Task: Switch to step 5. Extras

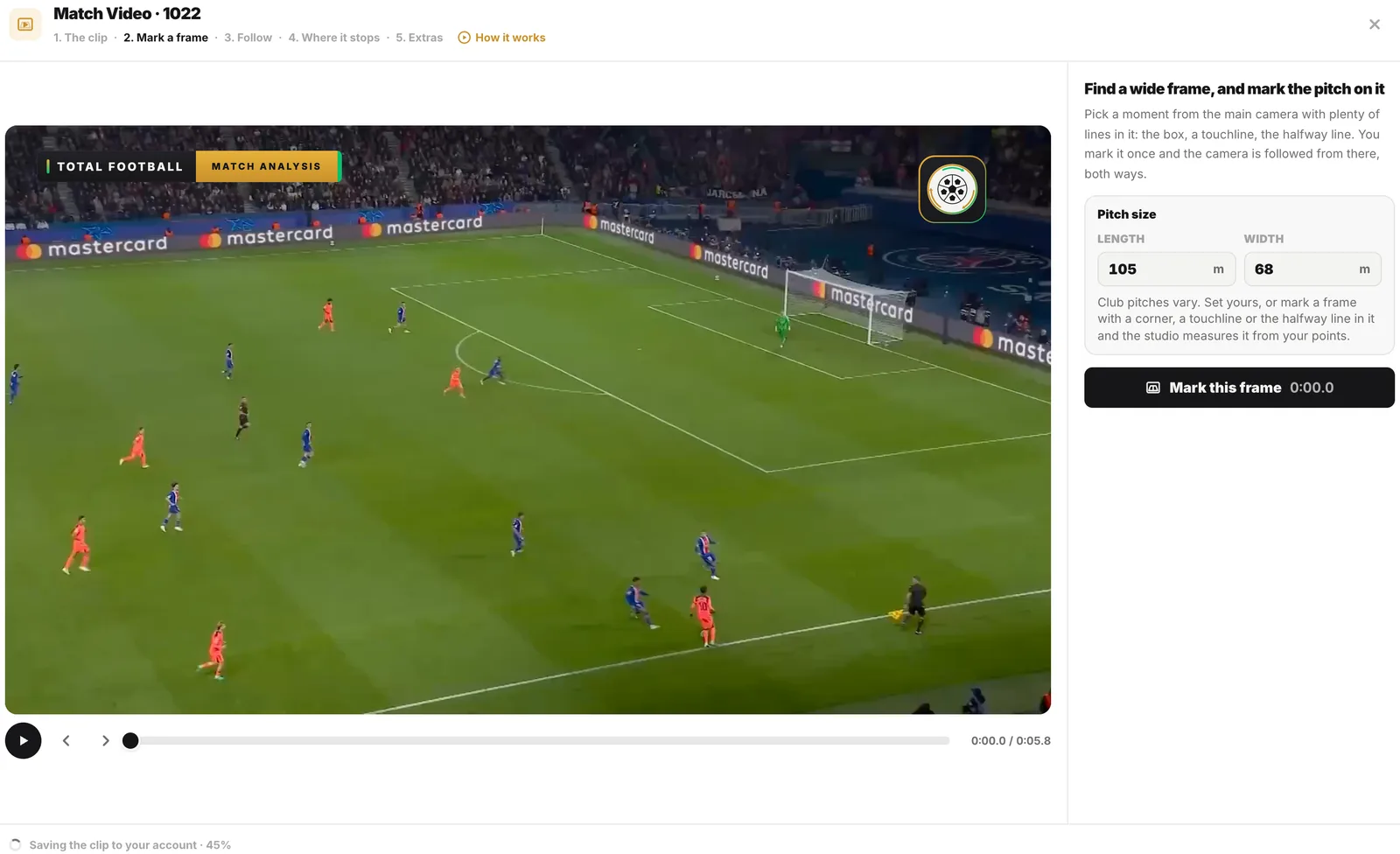Action: [419, 38]
